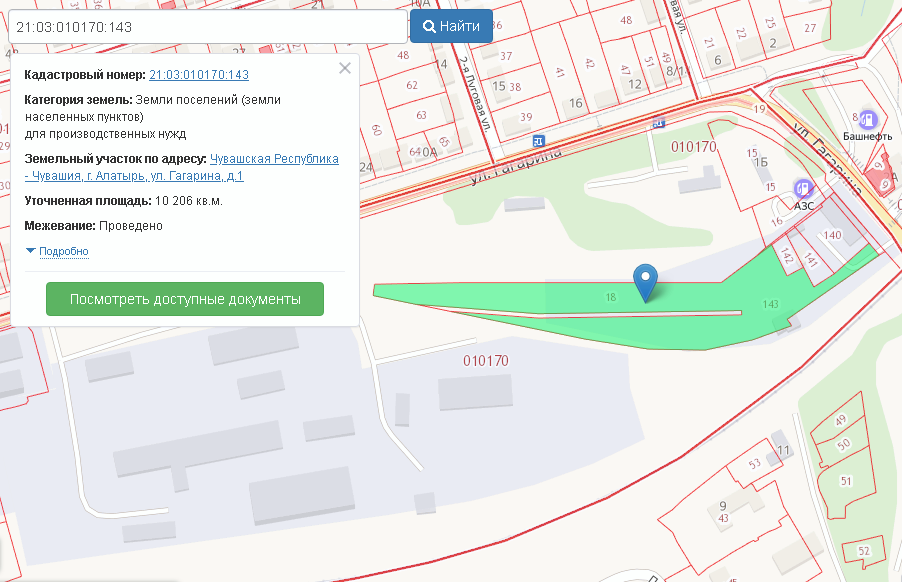Expand the Подробно details section
This screenshot has width=902, height=582.
pyautogui.click(x=64, y=251)
